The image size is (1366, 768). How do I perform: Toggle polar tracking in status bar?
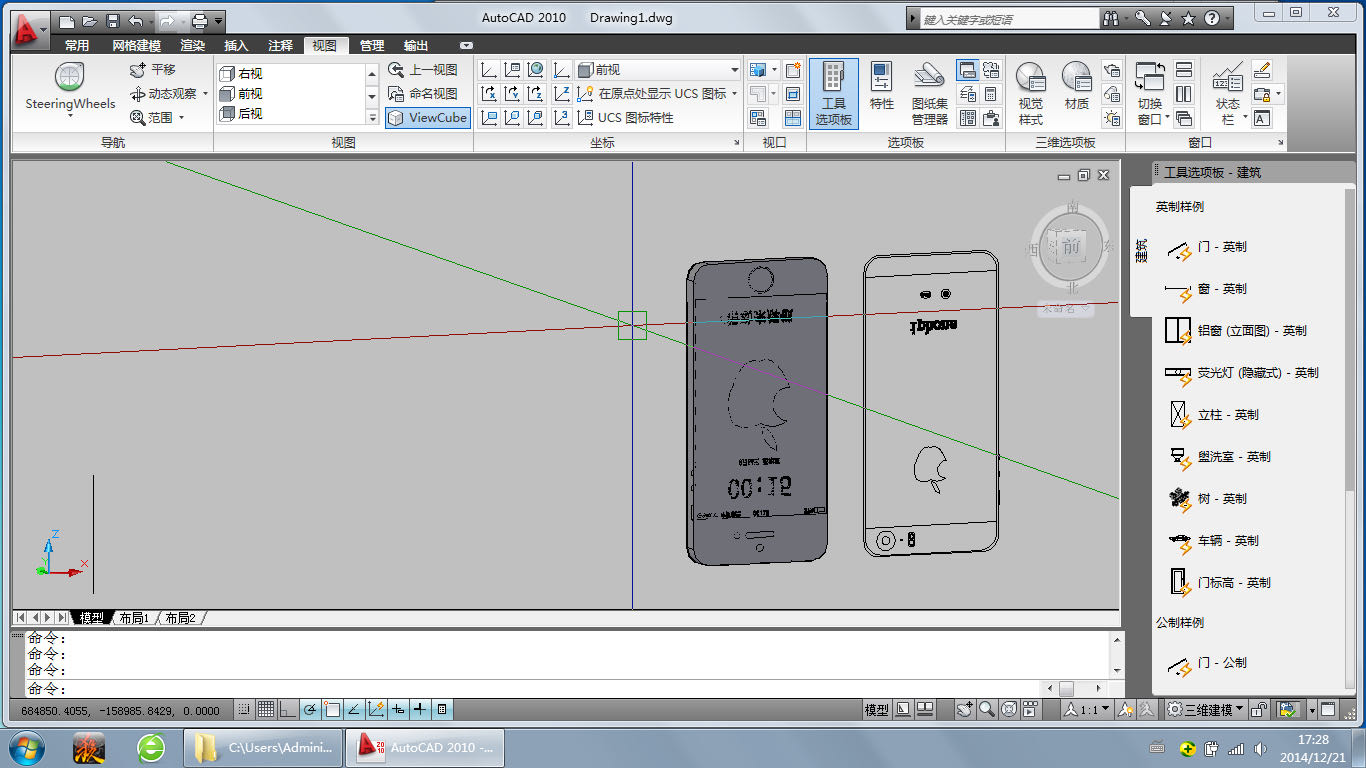(x=310, y=710)
